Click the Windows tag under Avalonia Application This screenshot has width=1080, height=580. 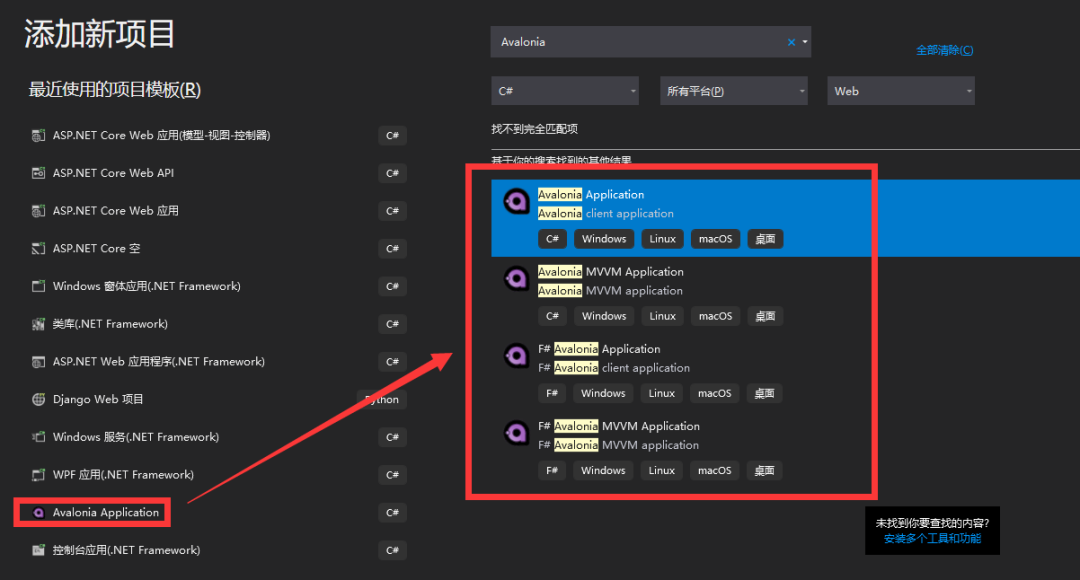604,239
